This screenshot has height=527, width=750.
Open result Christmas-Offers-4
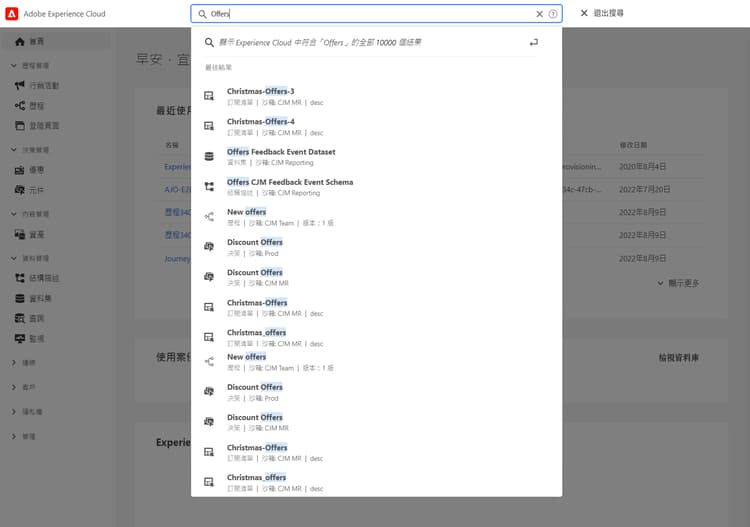(376, 127)
